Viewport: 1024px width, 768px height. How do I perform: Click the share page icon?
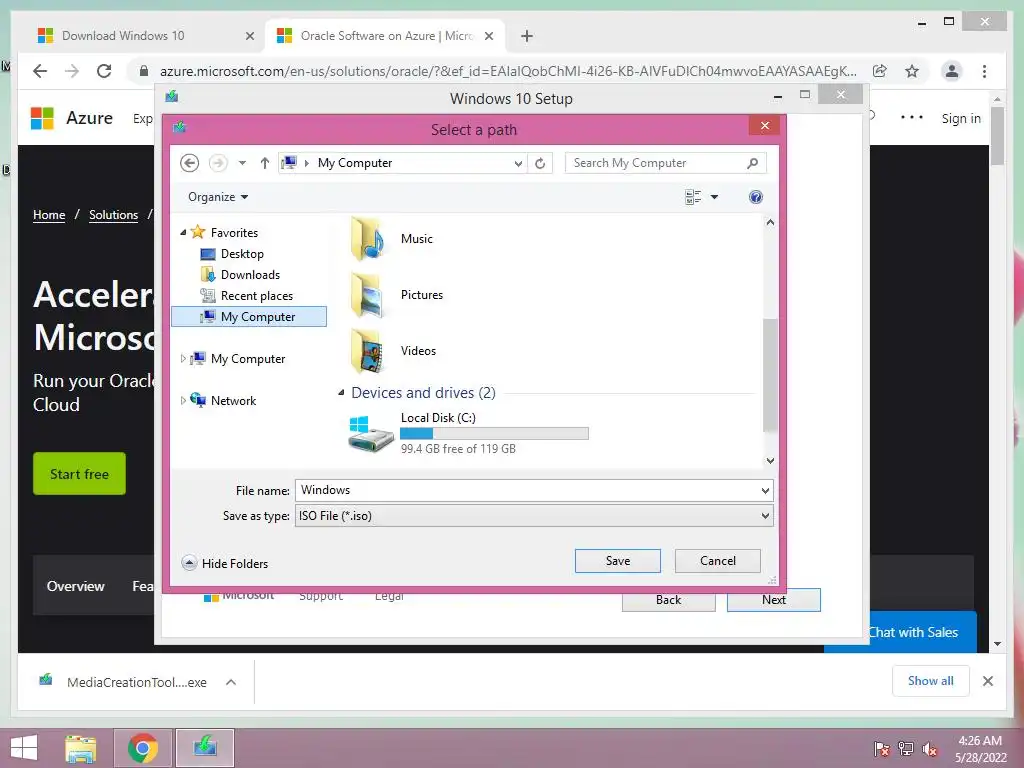coord(880,71)
